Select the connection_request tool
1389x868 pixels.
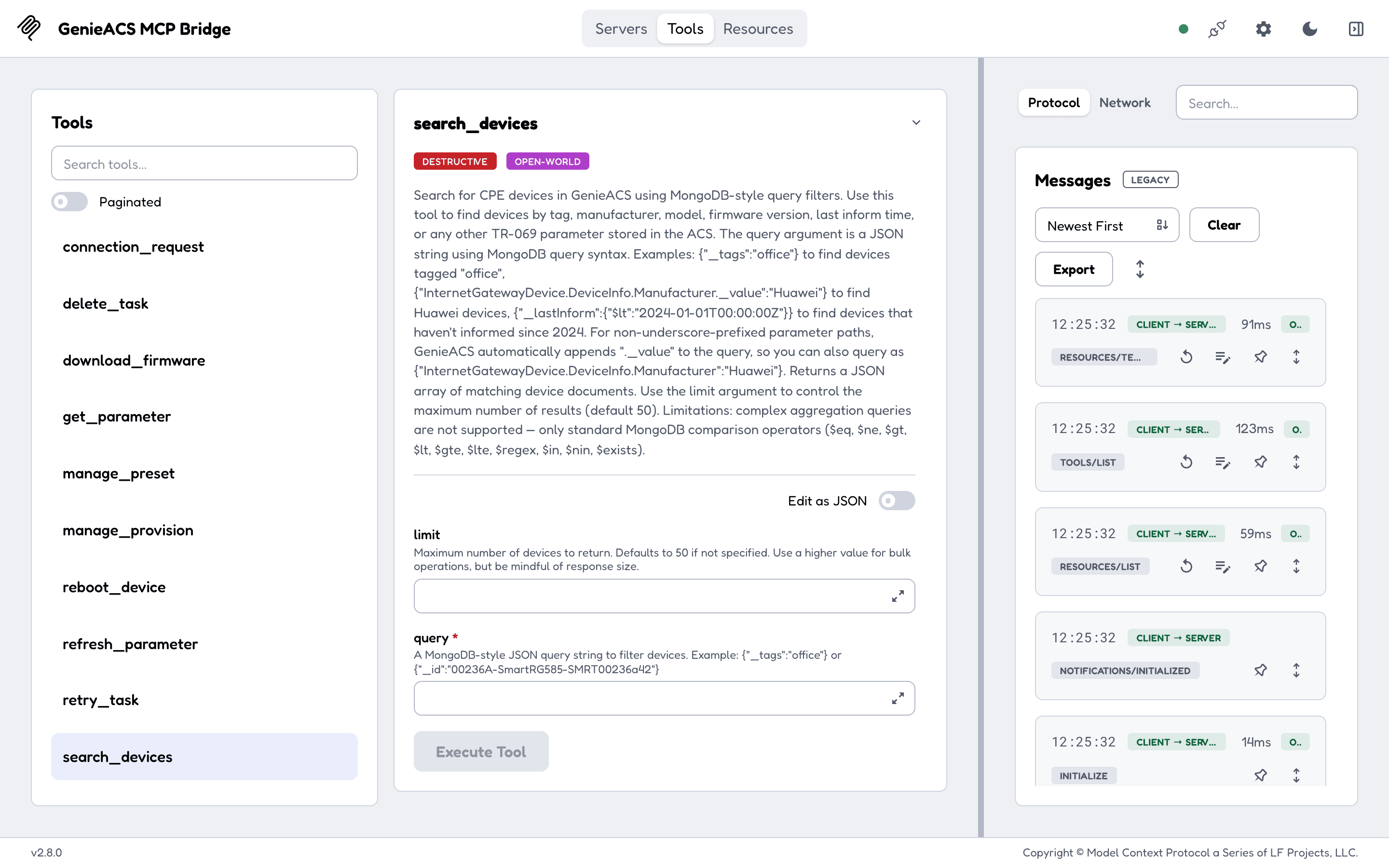204,246
